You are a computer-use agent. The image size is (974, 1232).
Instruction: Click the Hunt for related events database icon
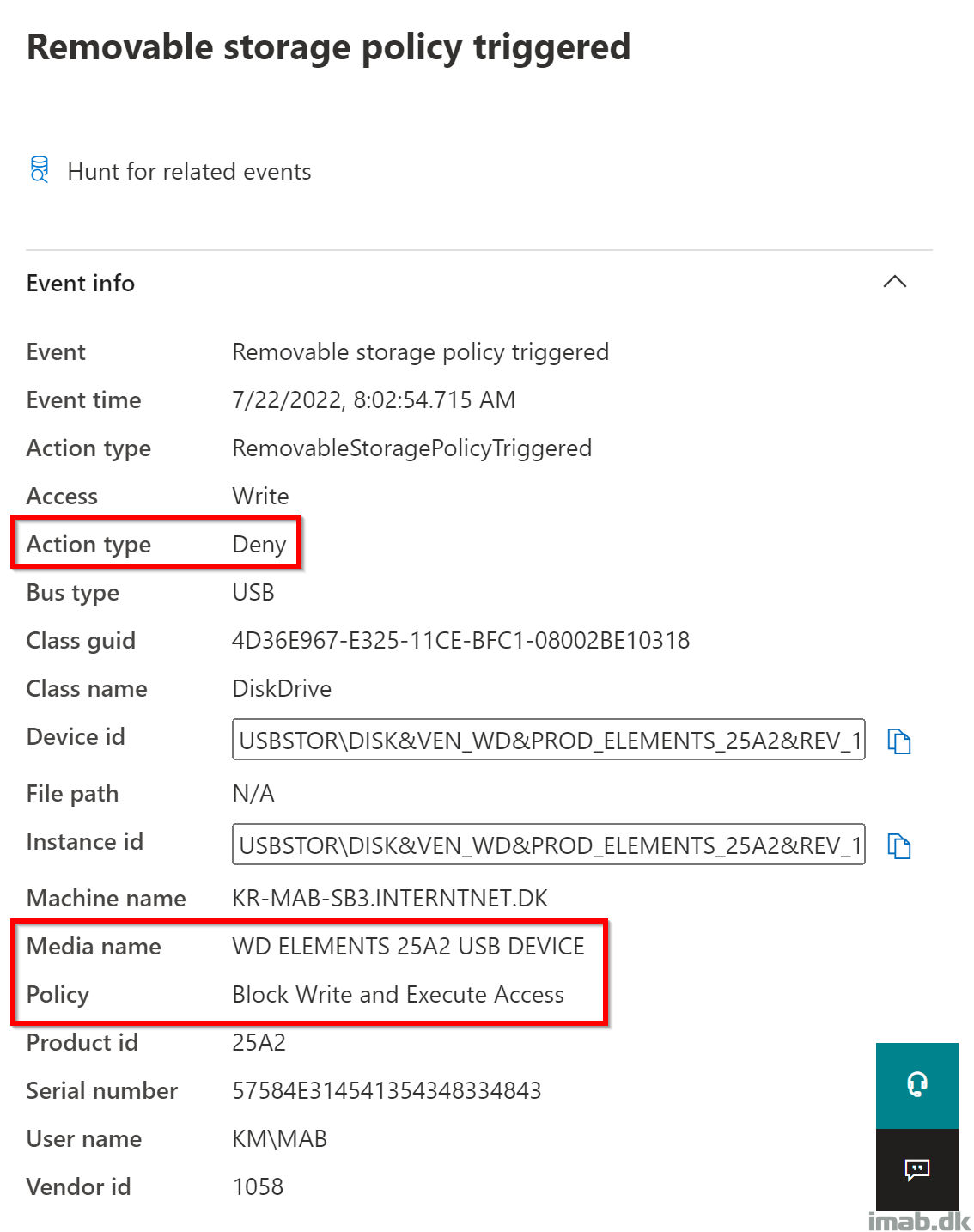(40, 169)
